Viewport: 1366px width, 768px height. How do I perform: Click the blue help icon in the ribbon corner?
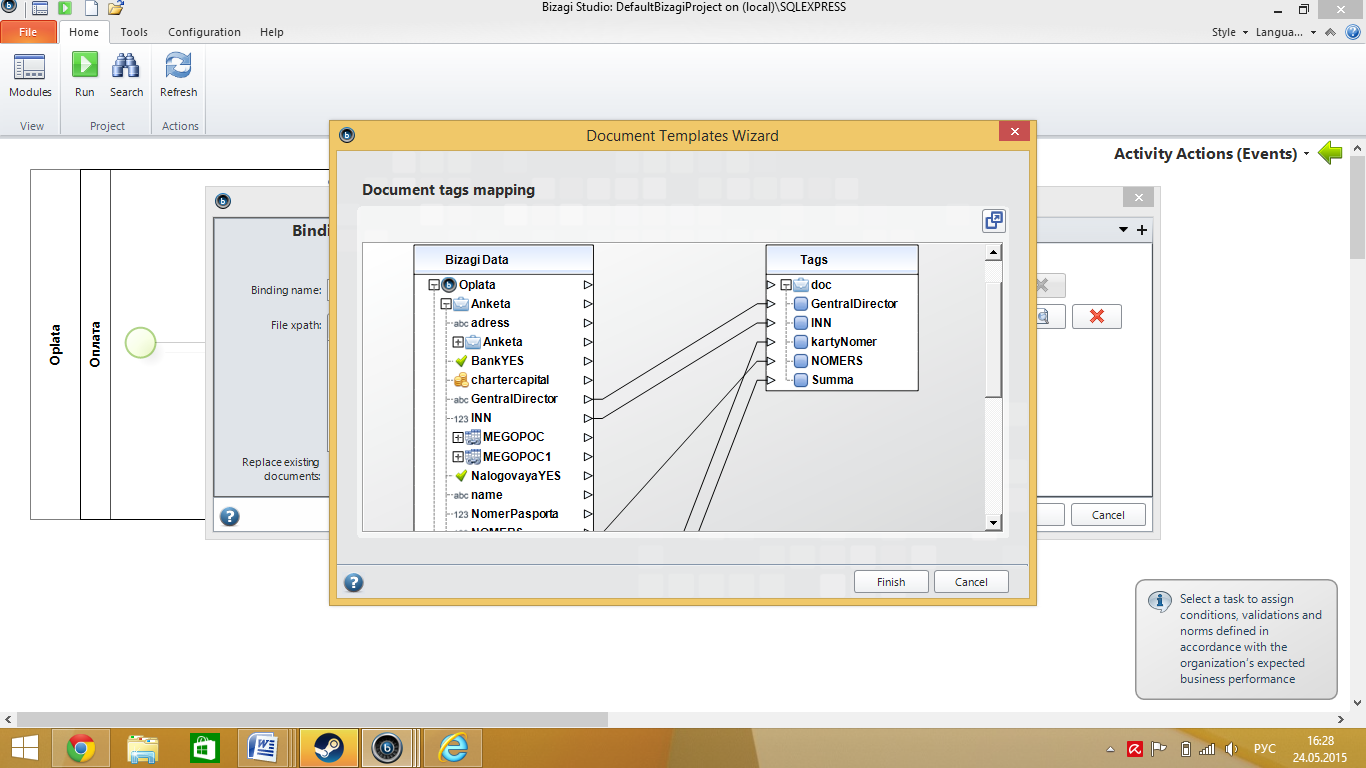(x=1352, y=32)
